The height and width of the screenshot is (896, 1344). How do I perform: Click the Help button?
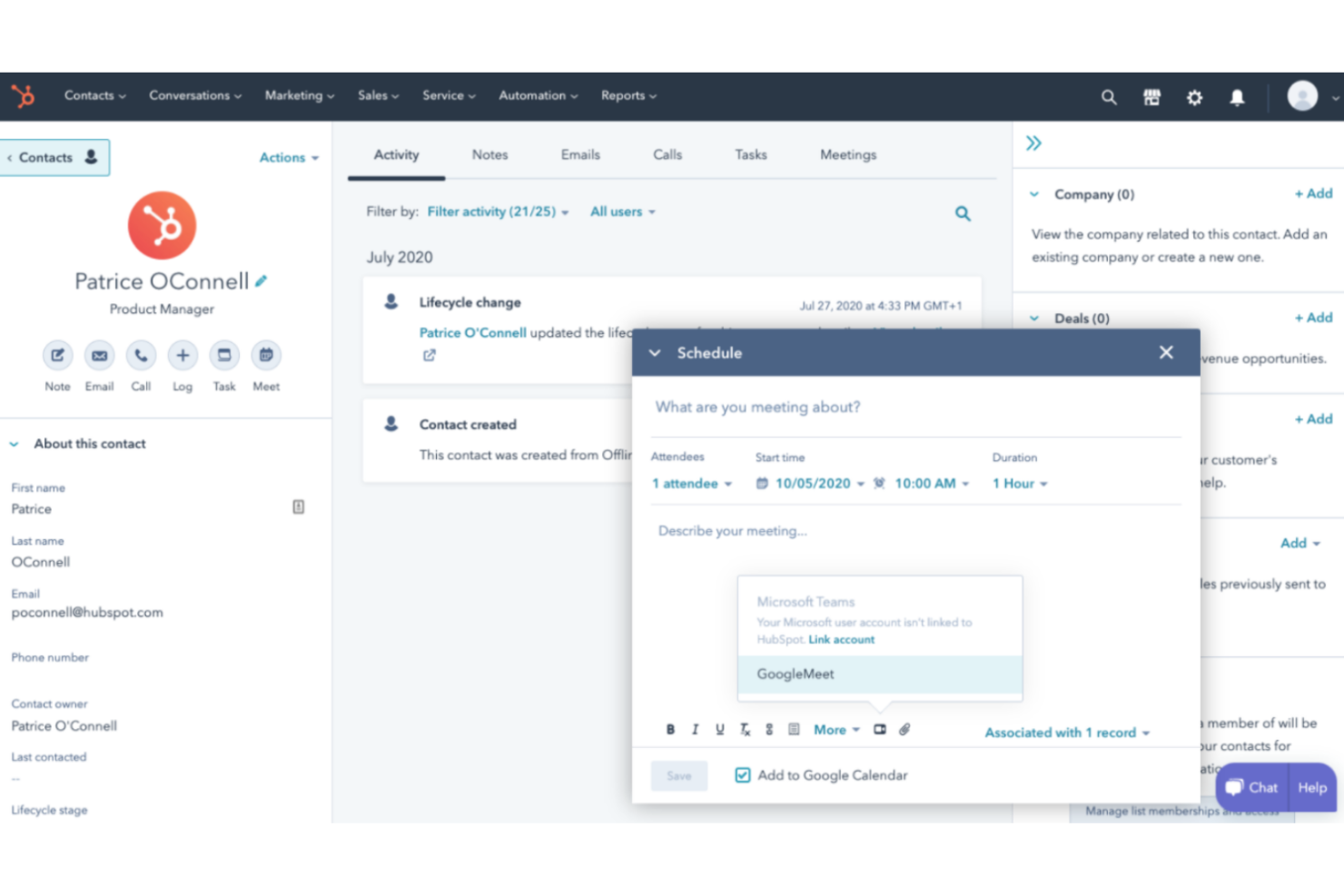click(1312, 788)
